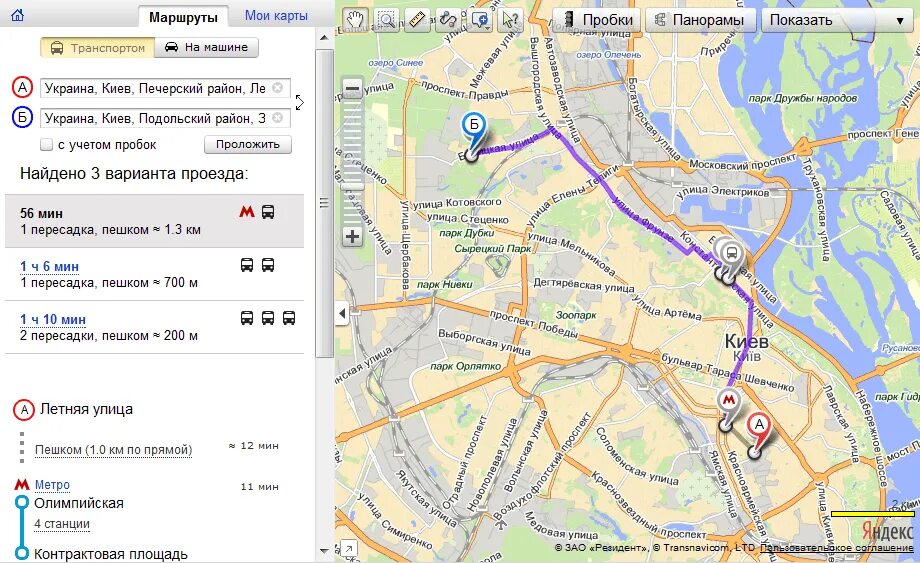920x563 pixels.
Task: Click the red metro M in route steps
Action: [22, 484]
